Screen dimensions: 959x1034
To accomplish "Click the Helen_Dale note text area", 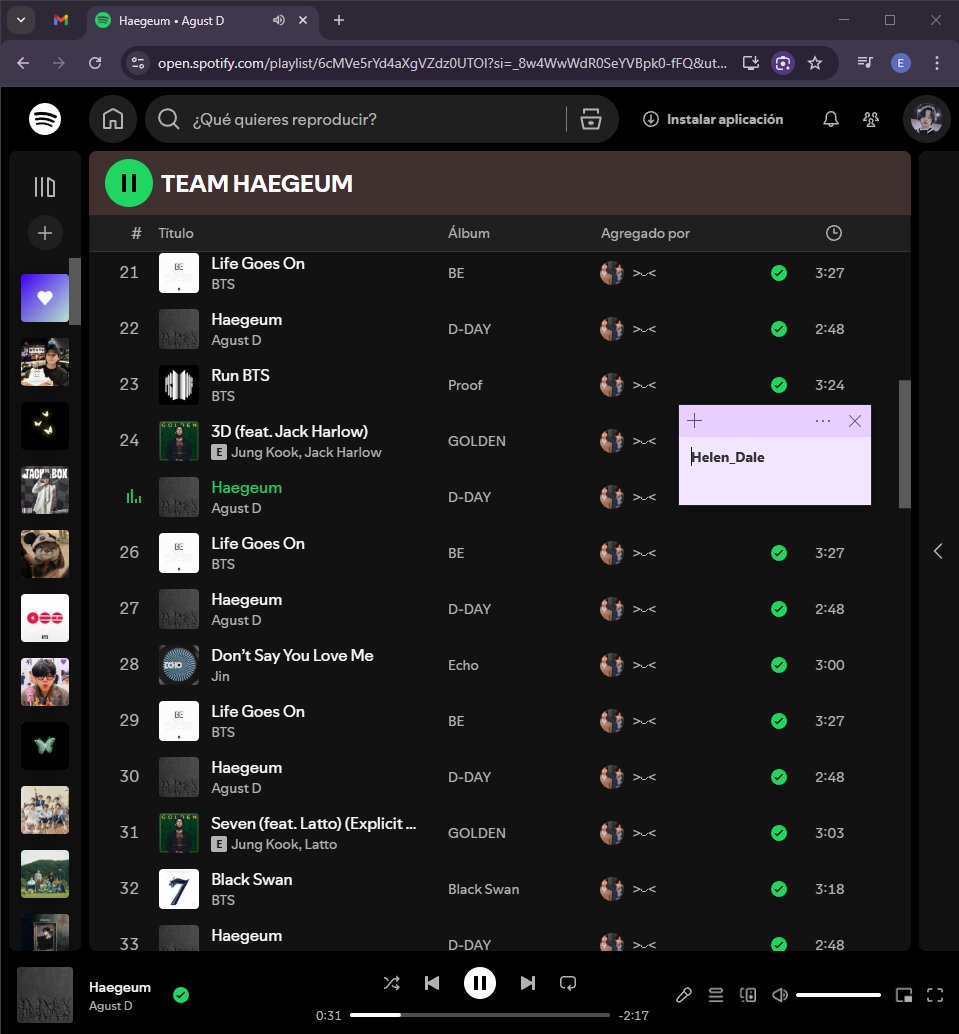I will click(x=775, y=471).
